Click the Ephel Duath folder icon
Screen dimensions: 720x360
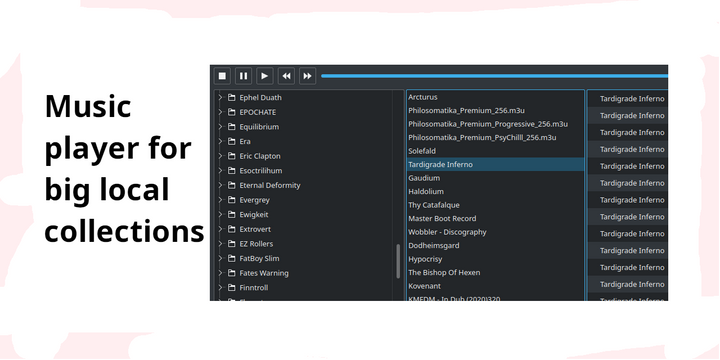pos(231,97)
